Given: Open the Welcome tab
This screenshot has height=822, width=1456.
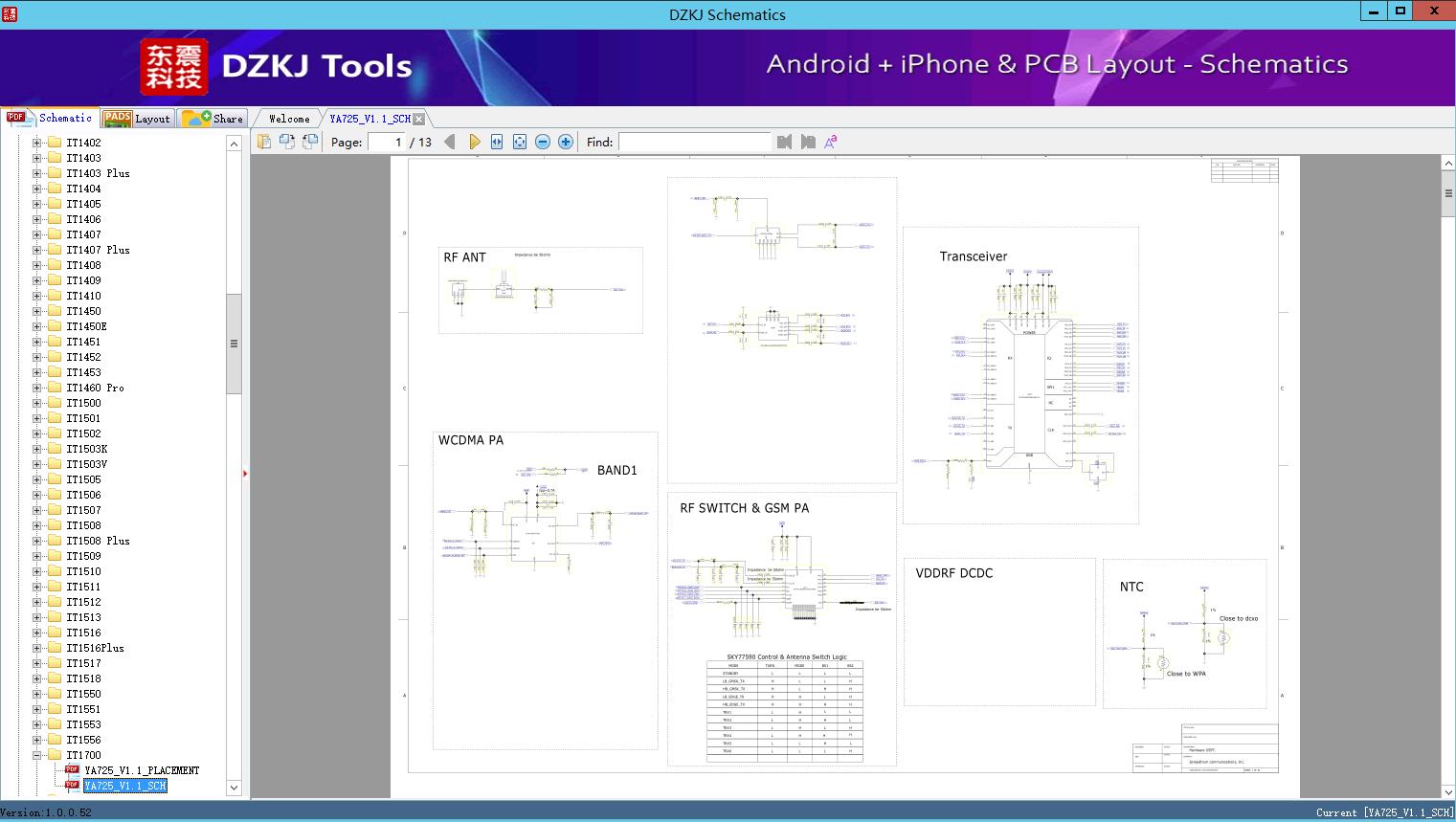Looking at the screenshot, I should (x=289, y=119).
